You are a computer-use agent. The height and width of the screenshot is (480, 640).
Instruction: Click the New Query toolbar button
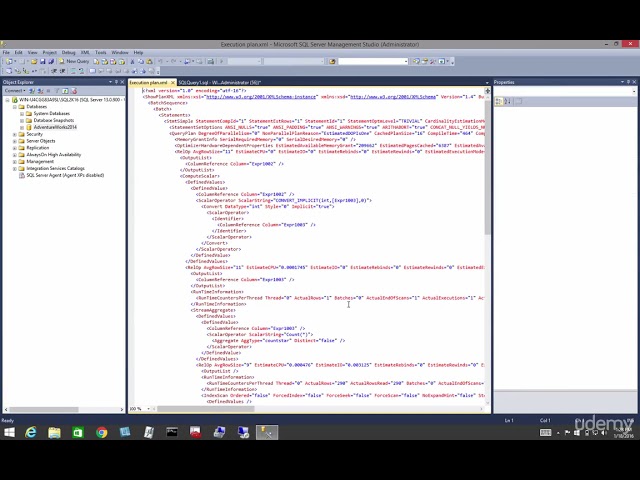(x=74, y=61)
